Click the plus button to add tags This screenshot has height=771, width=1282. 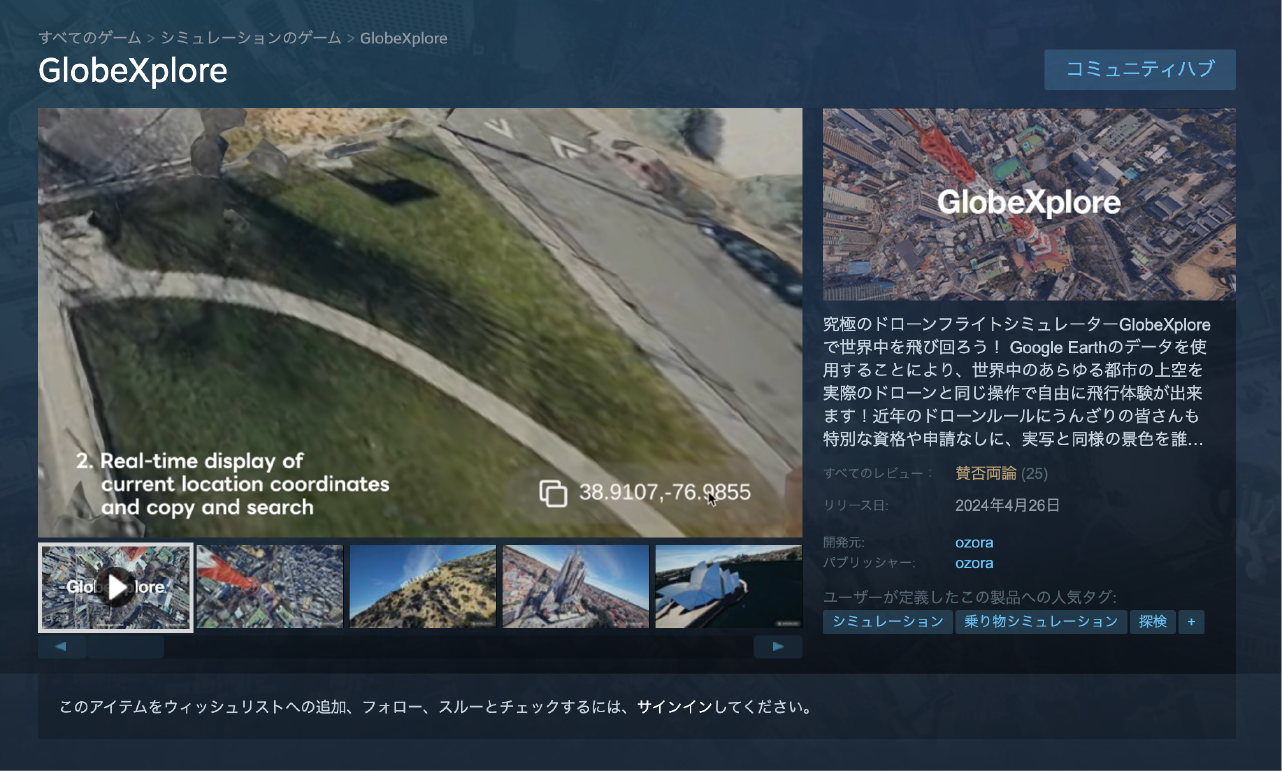point(1191,622)
